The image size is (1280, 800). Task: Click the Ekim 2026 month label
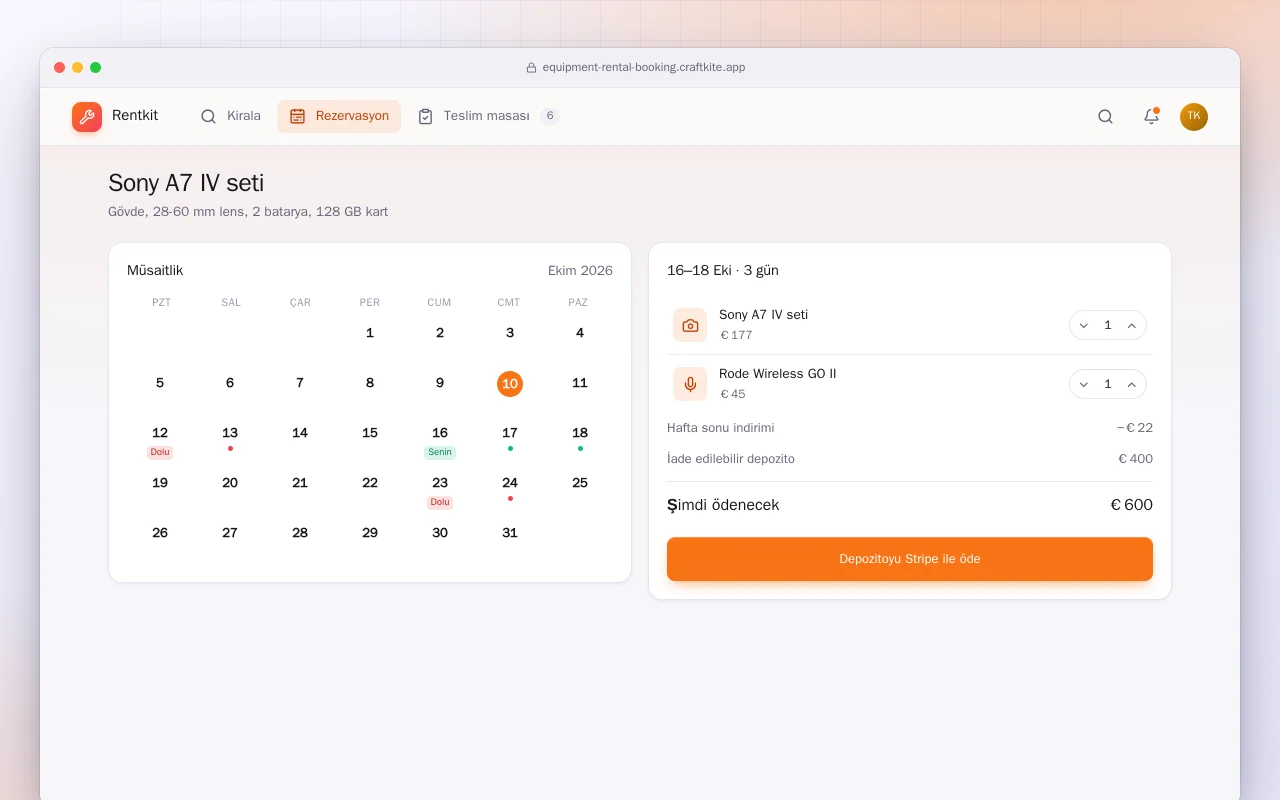pyautogui.click(x=580, y=271)
